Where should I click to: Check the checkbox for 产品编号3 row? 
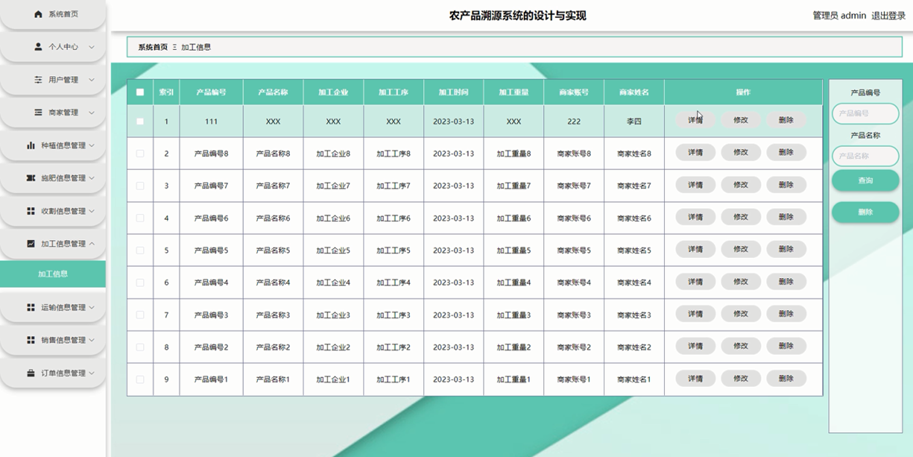(x=140, y=315)
